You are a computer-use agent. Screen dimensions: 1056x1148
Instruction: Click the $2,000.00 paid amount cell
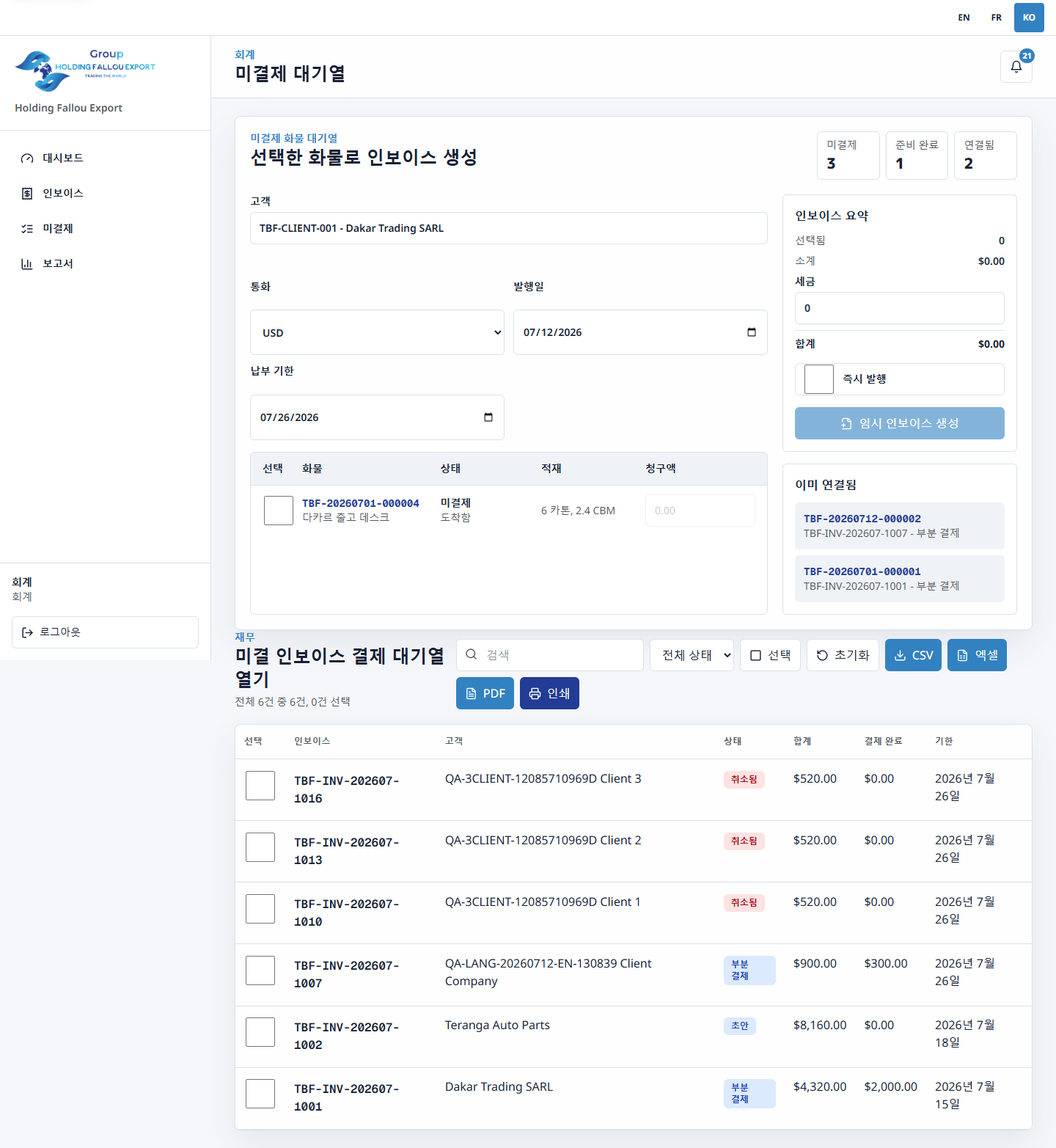pyautogui.click(x=891, y=1087)
